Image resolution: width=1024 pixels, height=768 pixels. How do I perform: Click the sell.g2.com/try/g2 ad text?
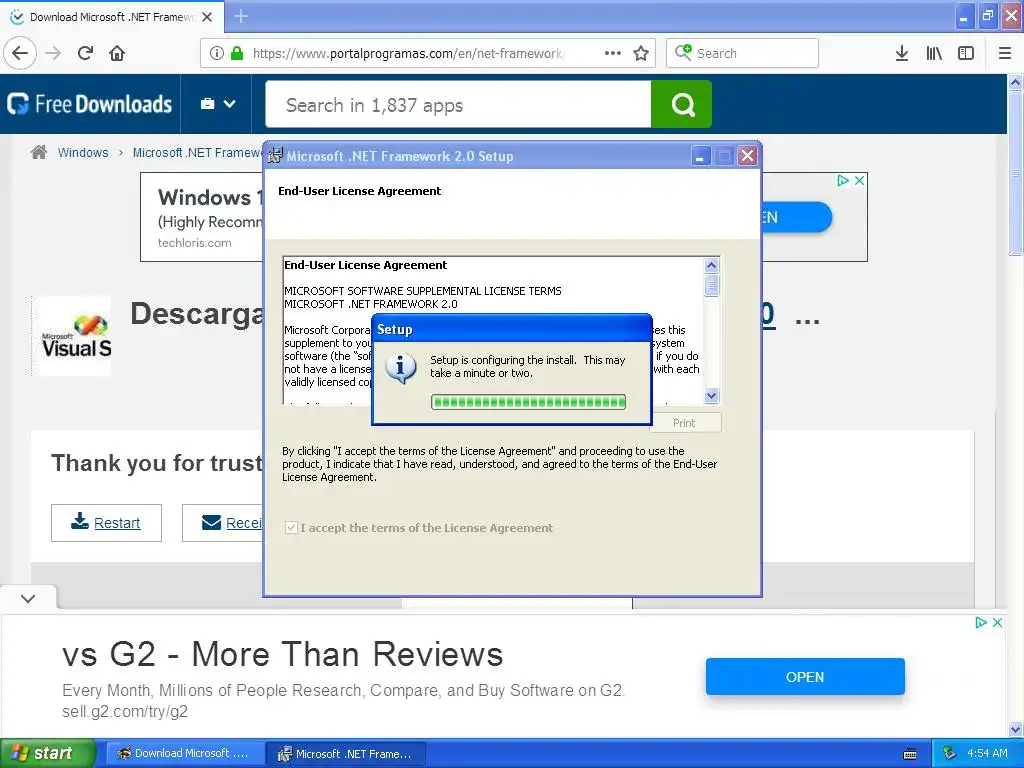tap(125, 711)
